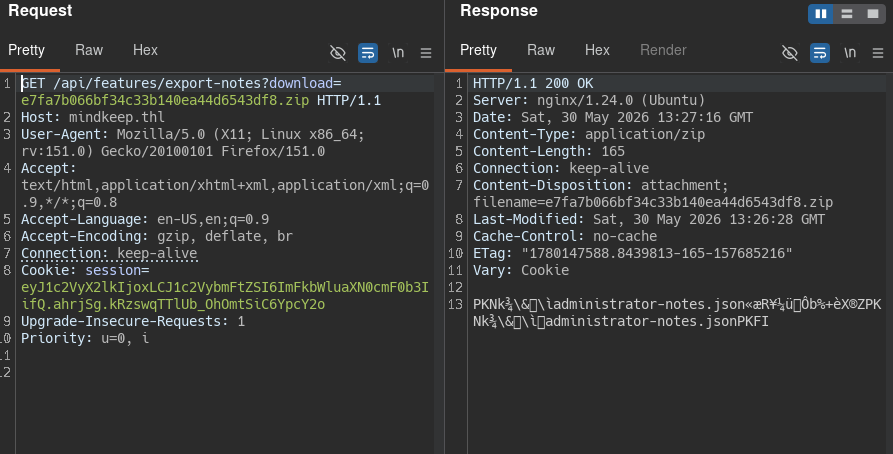The image size is (893, 454).
Task: Select combined tabbed layout icon
Action: [873, 14]
